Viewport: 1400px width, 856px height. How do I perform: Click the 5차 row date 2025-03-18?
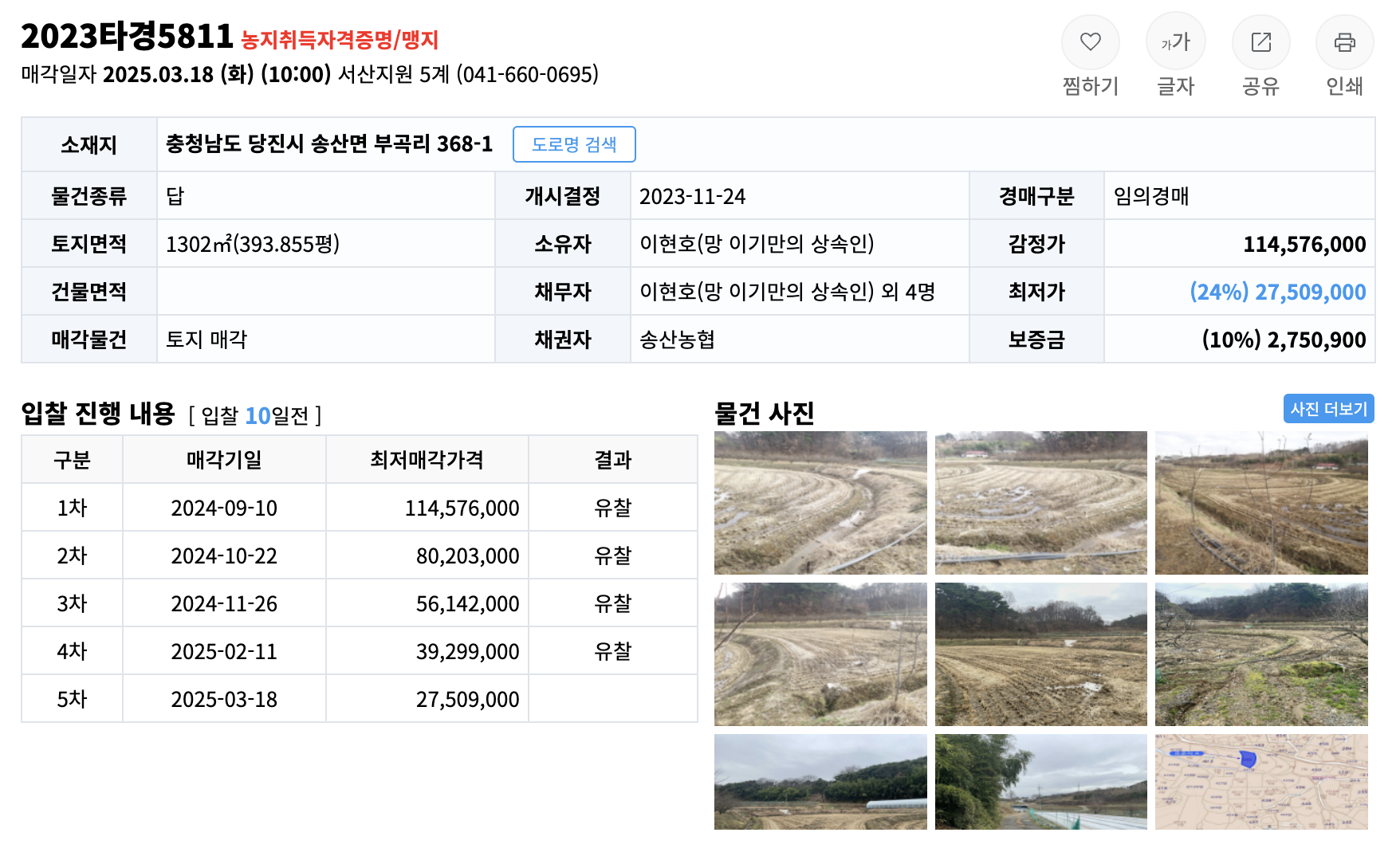[x=224, y=699]
